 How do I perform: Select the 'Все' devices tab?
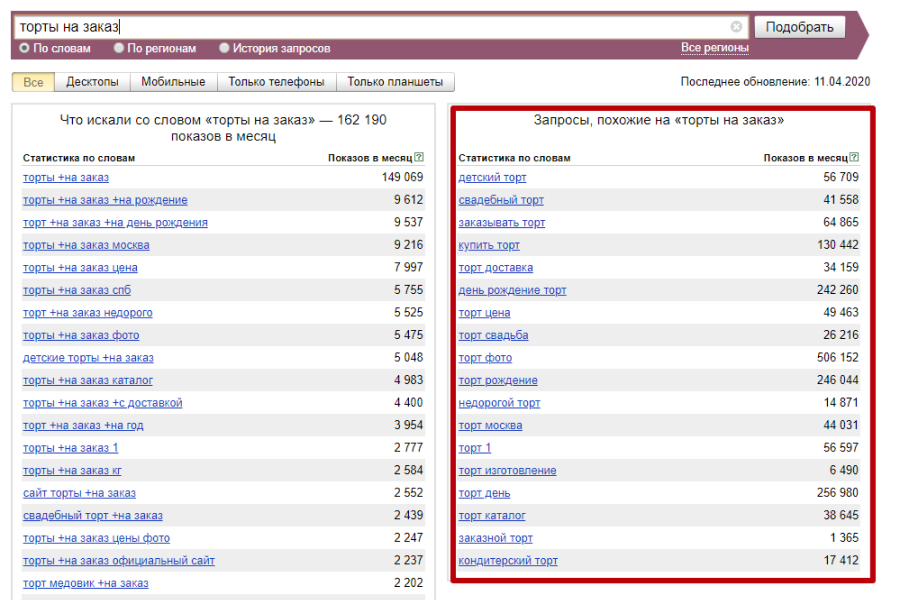pyautogui.click(x=33, y=82)
